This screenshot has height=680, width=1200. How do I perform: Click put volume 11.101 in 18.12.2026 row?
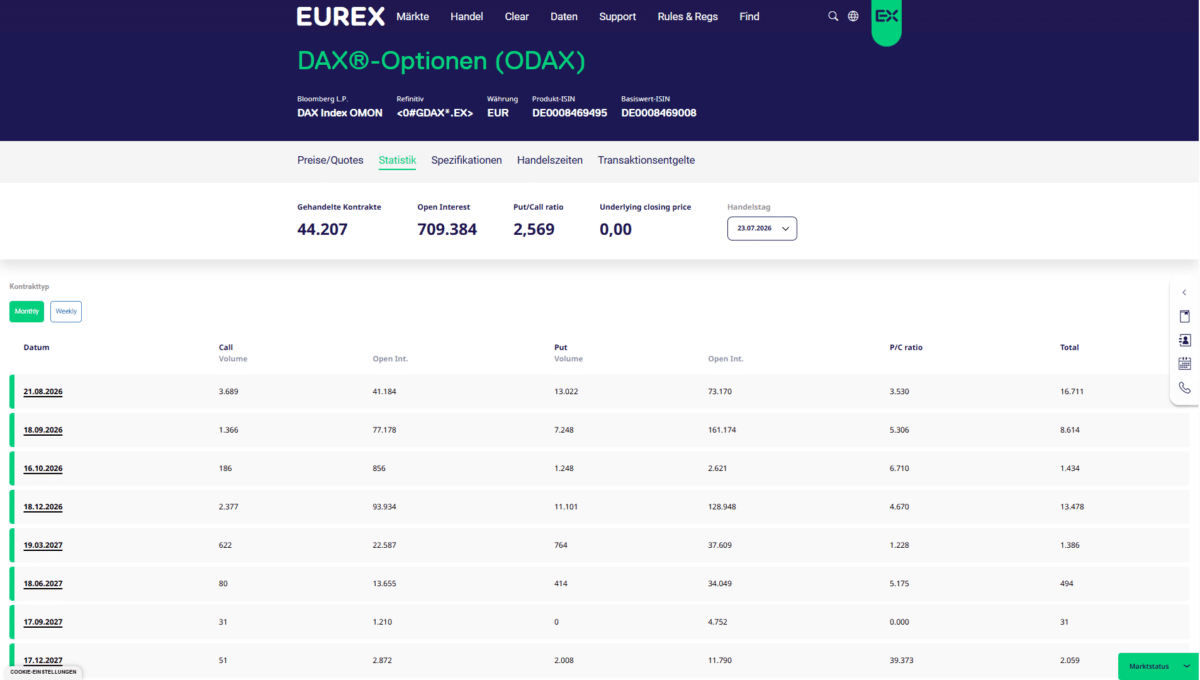(x=566, y=507)
